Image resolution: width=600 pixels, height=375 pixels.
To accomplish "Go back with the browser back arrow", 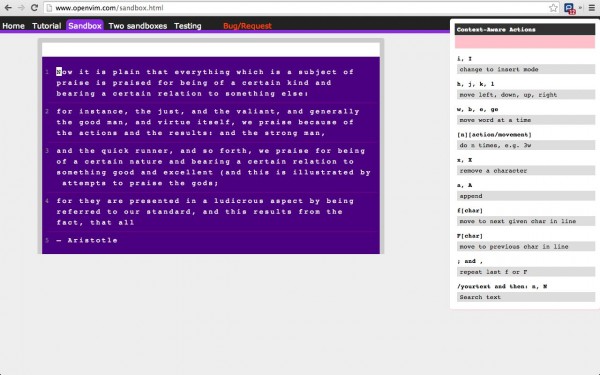I will [8, 8].
